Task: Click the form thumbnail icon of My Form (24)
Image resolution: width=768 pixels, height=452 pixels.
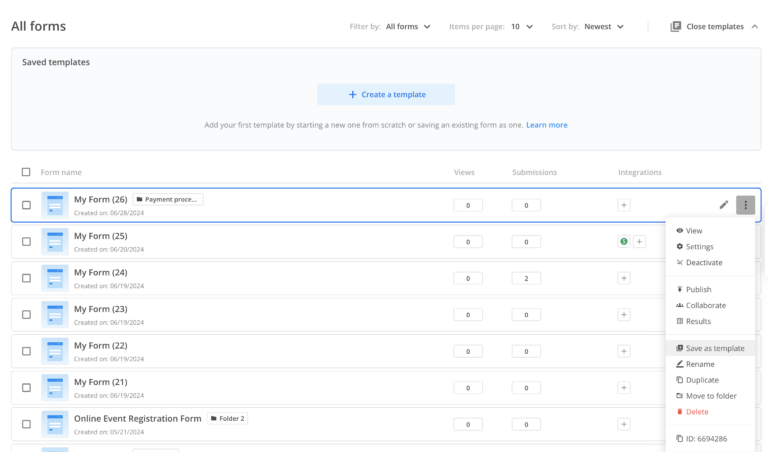Action: [x=55, y=278]
